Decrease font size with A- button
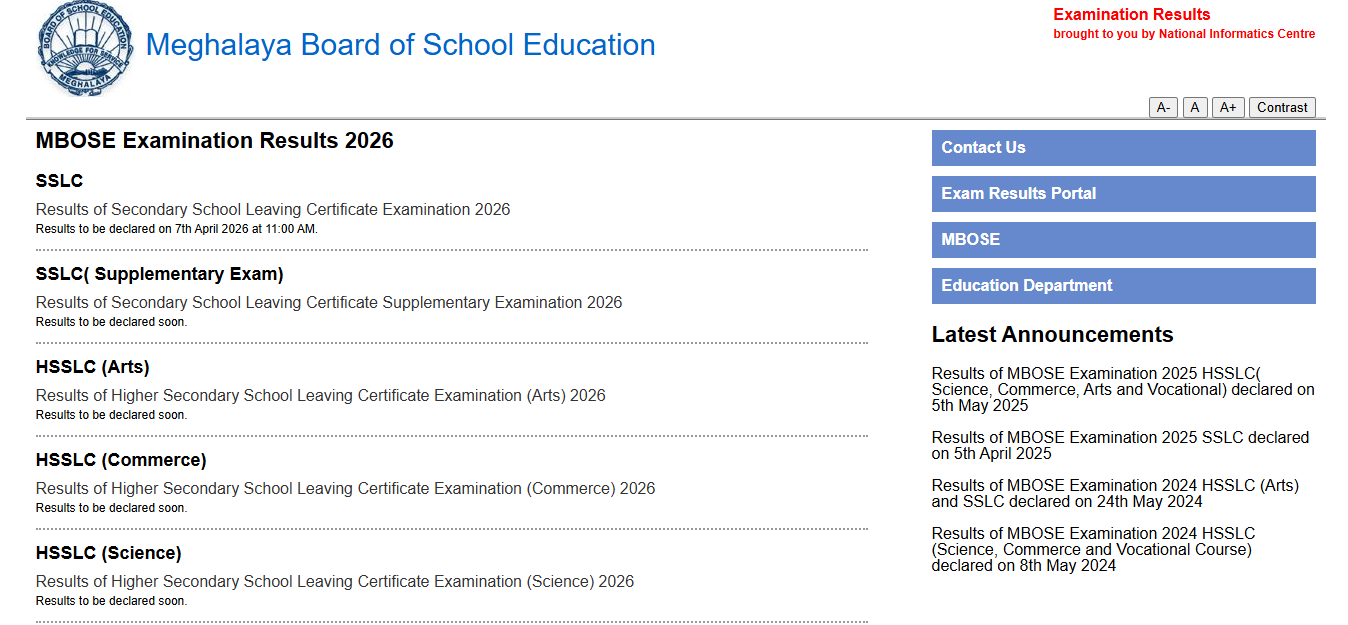The height and width of the screenshot is (625, 1348). [1163, 108]
